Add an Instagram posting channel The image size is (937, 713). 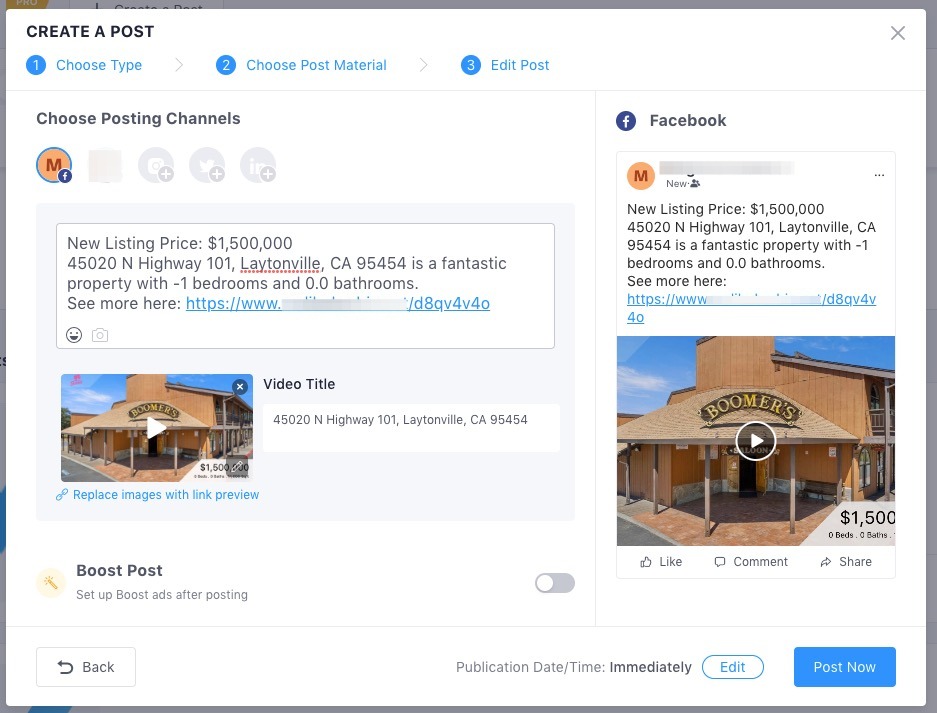pyautogui.click(x=156, y=166)
